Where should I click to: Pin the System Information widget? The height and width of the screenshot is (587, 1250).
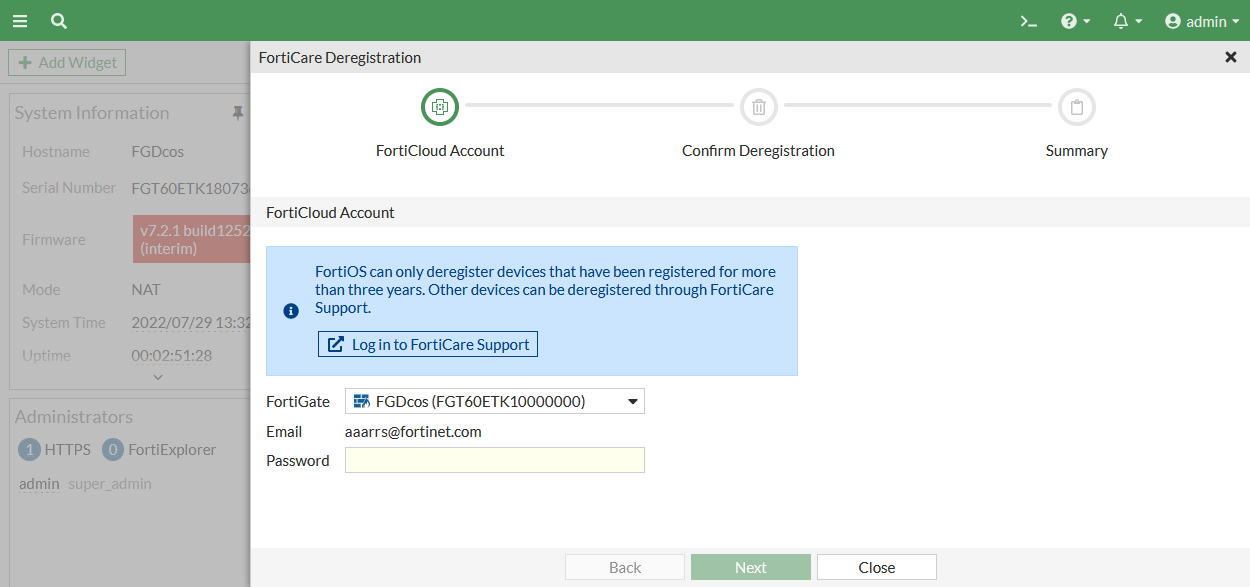(x=238, y=113)
